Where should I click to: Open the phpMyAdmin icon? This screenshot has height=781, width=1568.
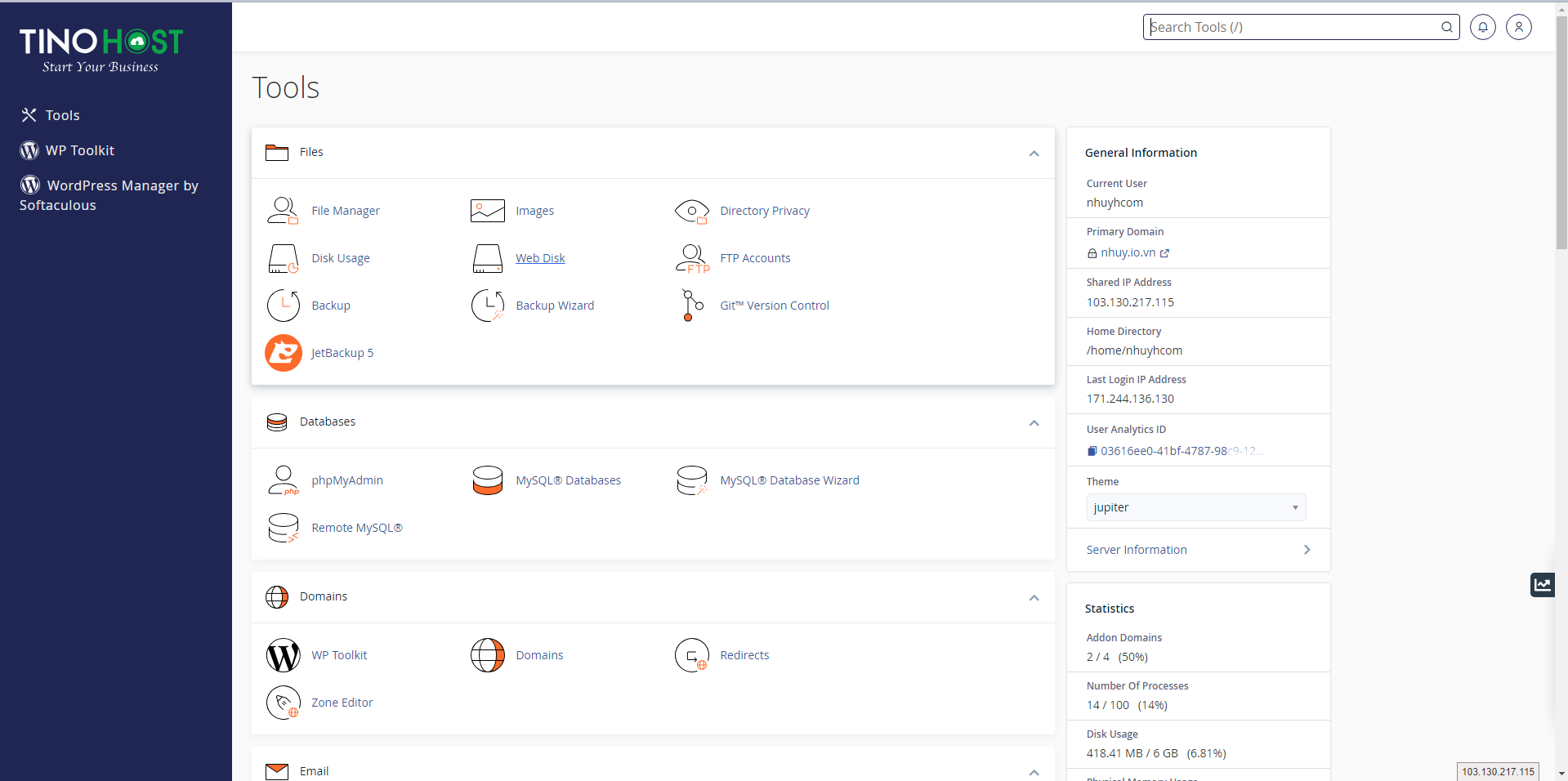(x=283, y=480)
